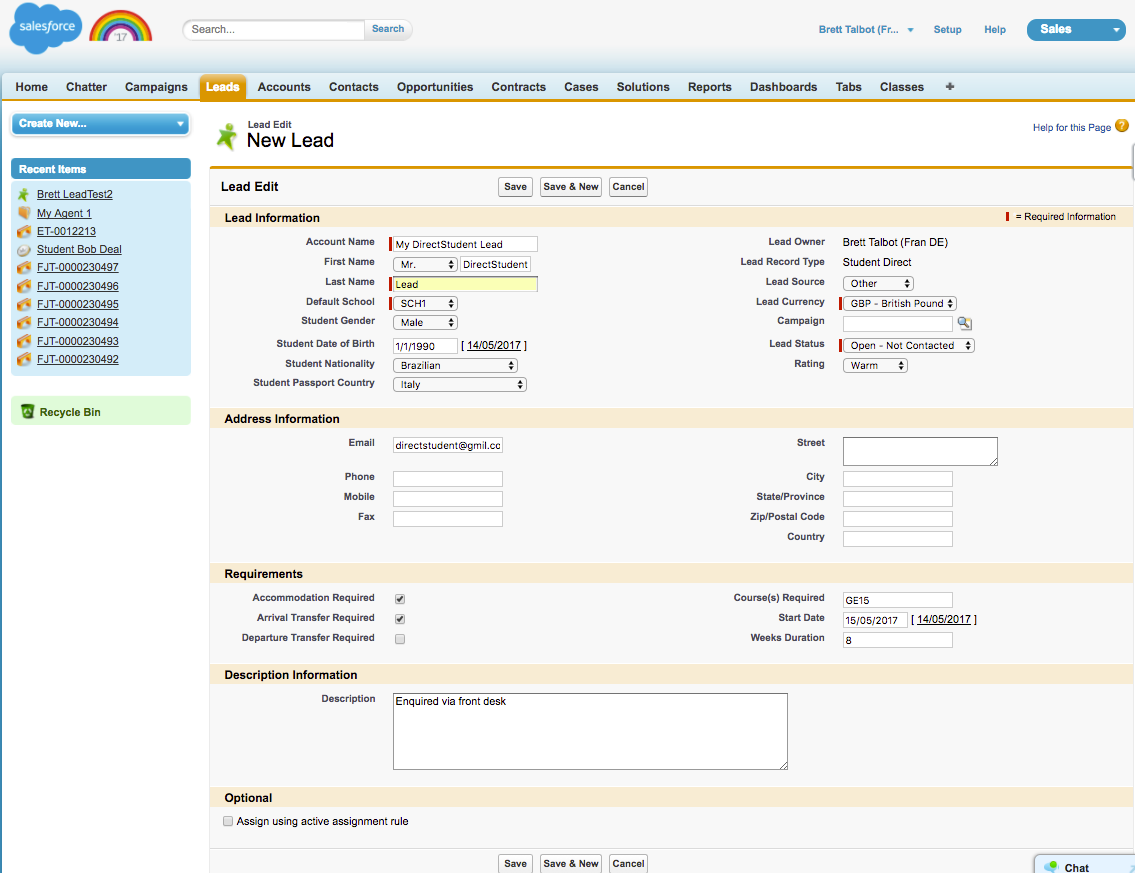Focus the Weeks Duration field
The width and height of the screenshot is (1135, 873).
pos(897,640)
